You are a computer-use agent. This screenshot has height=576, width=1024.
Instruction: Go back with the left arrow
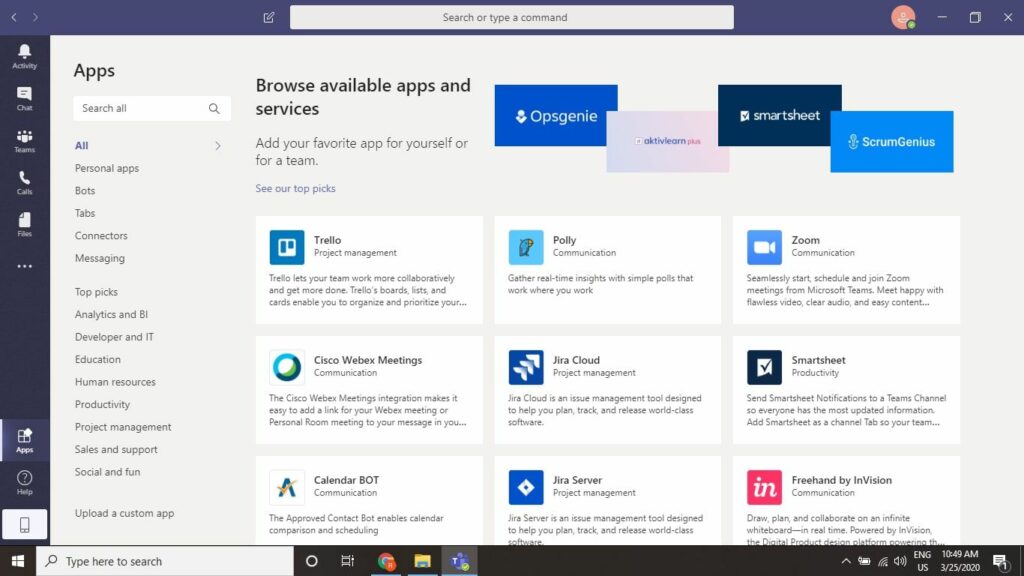pos(14,18)
